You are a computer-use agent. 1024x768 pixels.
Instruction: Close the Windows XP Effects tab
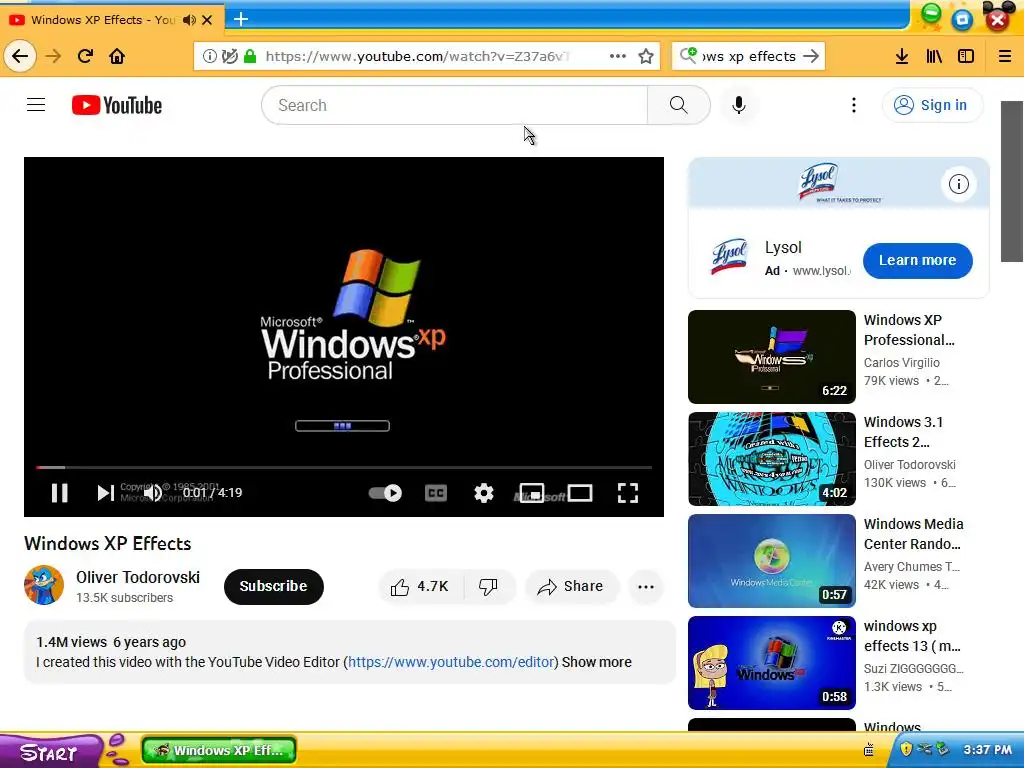(207, 20)
